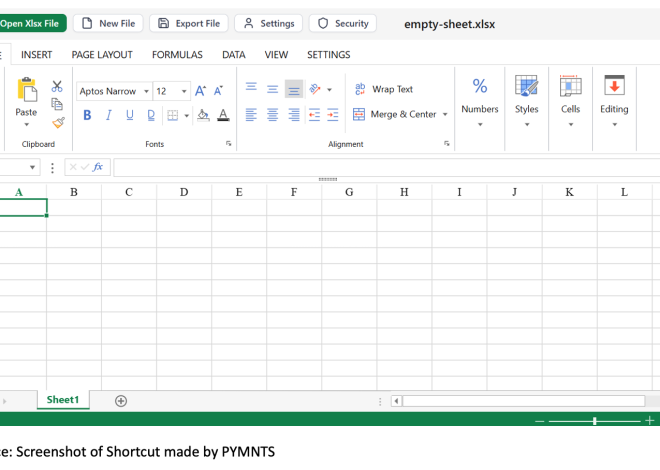
Task: Toggle Bold formatting
Action: click(x=87, y=115)
